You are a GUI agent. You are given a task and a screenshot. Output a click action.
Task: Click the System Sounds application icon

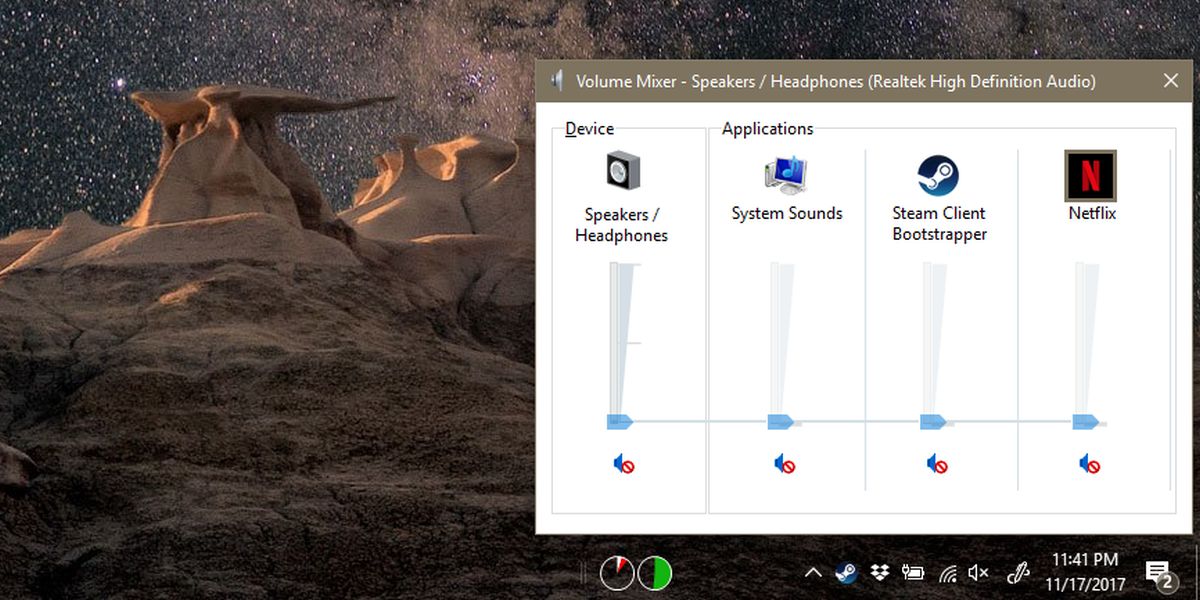(x=786, y=175)
